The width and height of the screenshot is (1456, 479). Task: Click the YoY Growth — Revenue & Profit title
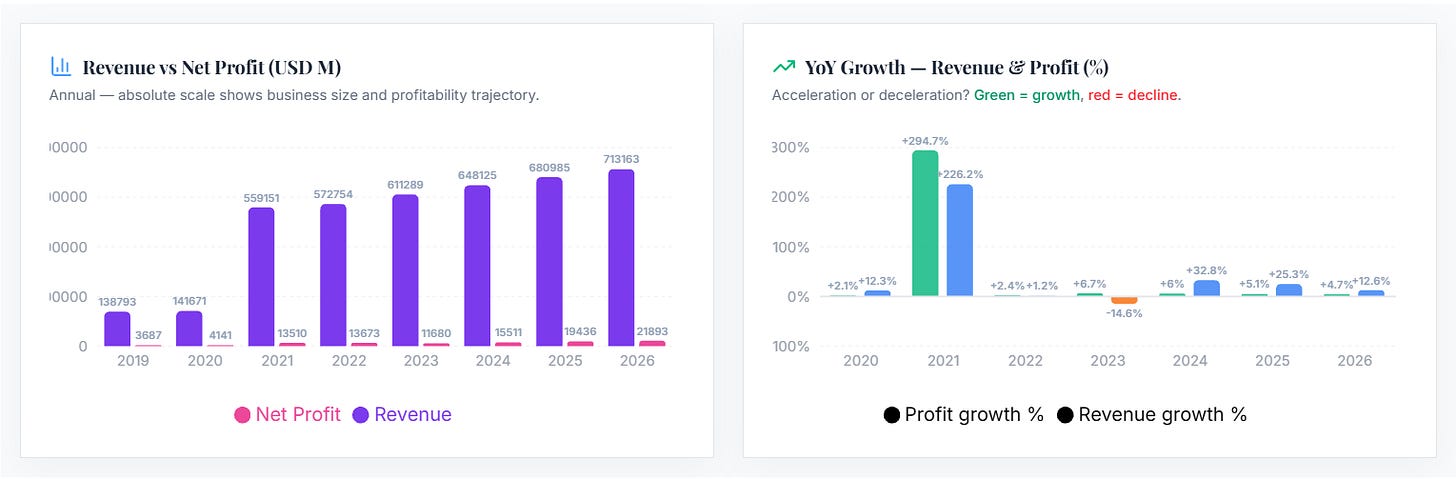tap(957, 67)
